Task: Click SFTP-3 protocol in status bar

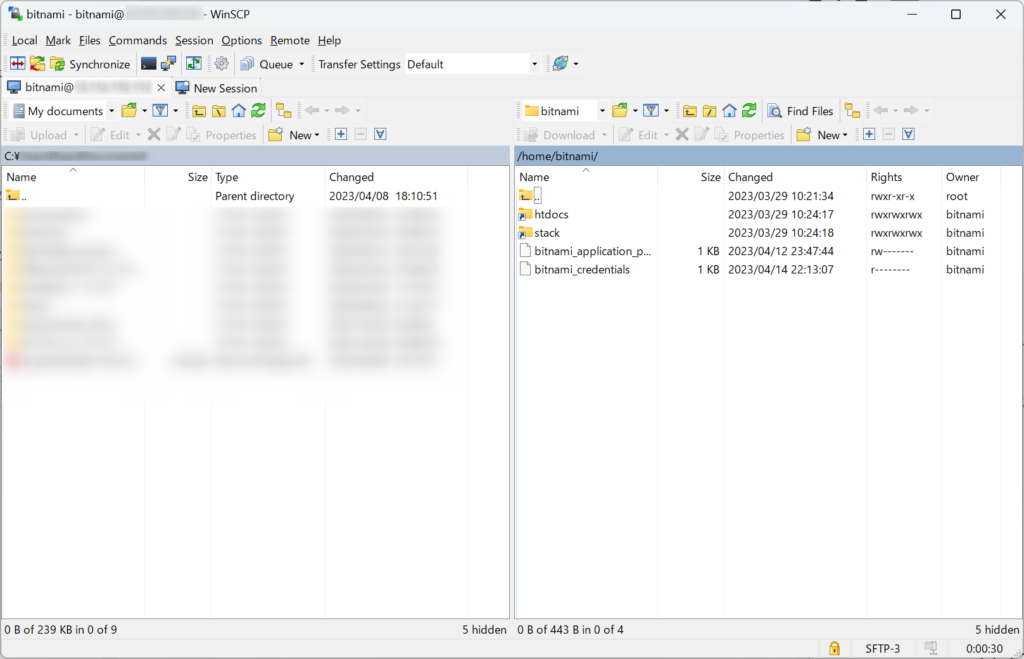Action: click(x=882, y=649)
